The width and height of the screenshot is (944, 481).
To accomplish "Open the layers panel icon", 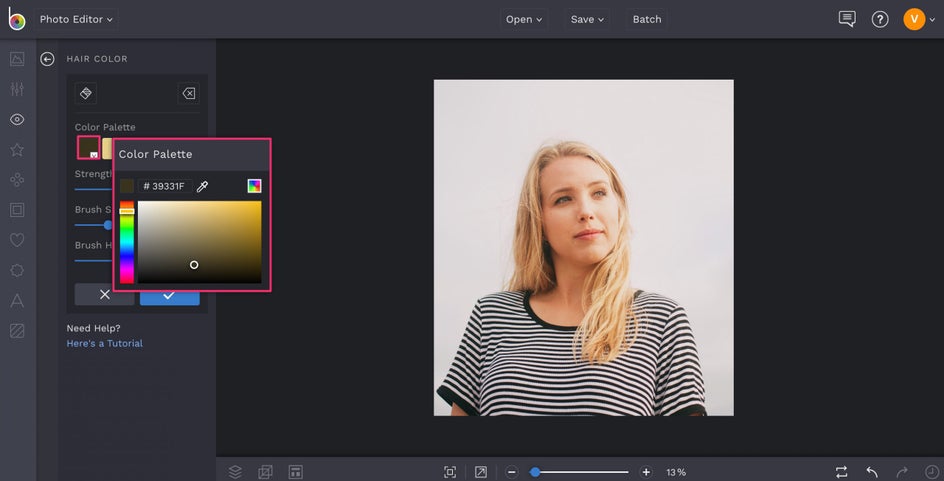I will (235, 472).
